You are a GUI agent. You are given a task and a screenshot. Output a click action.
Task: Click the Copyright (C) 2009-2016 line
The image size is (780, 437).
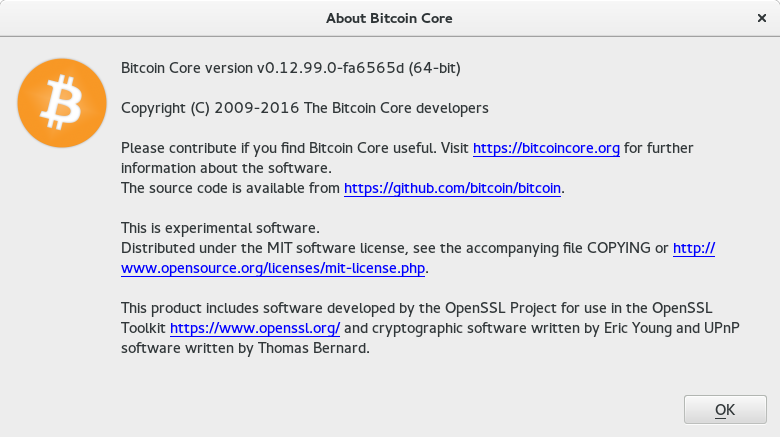click(x=304, y=107)
